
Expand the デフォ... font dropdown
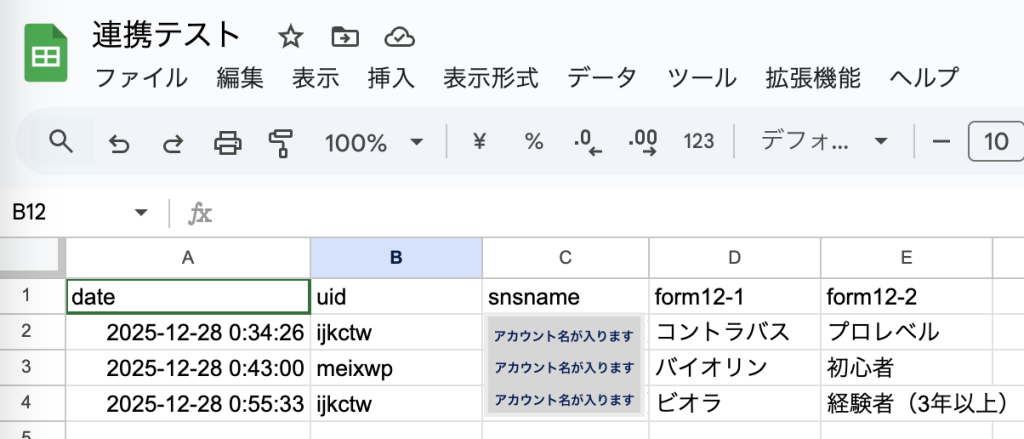(x=824, y=142)
